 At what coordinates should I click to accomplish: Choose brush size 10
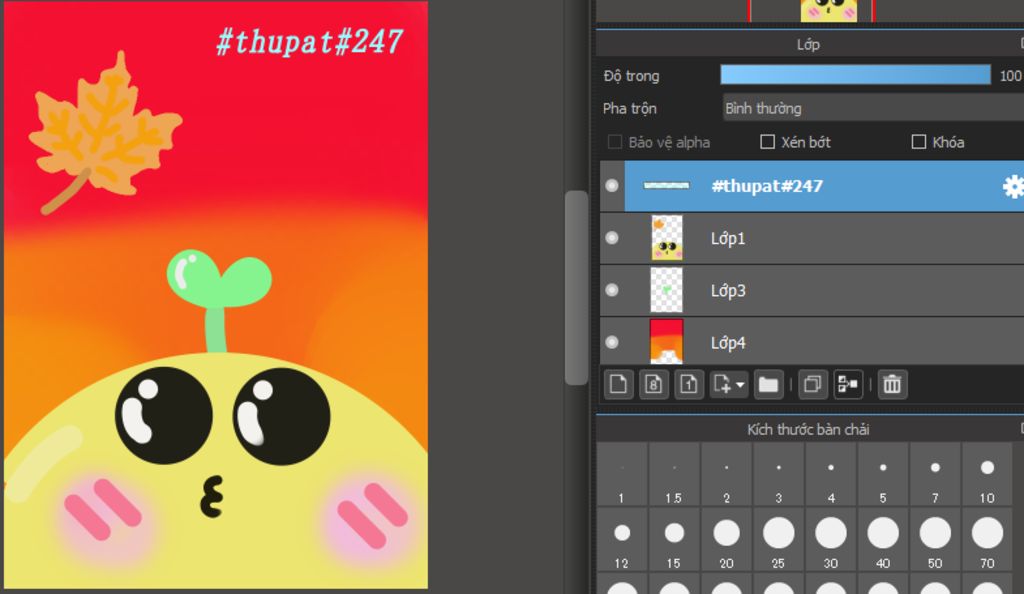987,475
